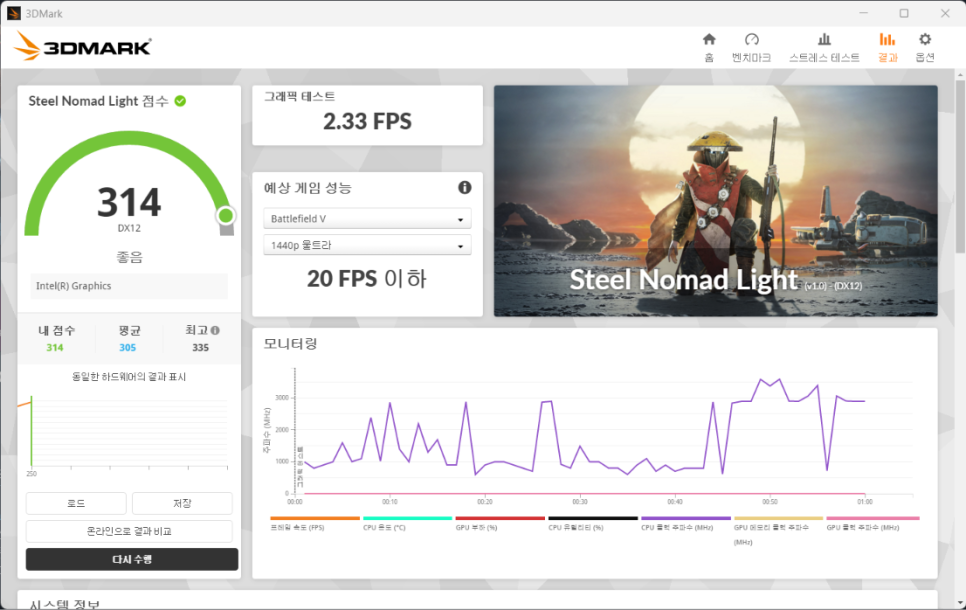
Task: Click the Steel Nomad Light 점수 title
Action: click(99, 101)
